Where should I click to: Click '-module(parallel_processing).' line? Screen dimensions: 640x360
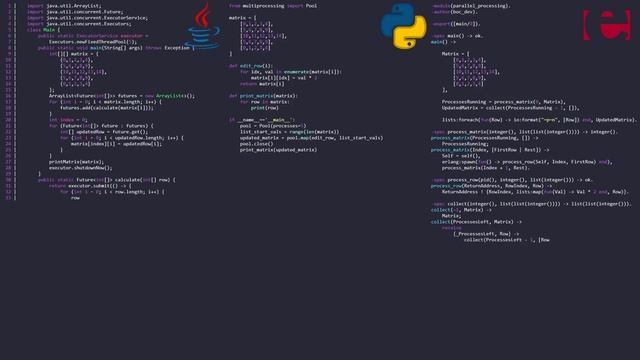(471, 6)
